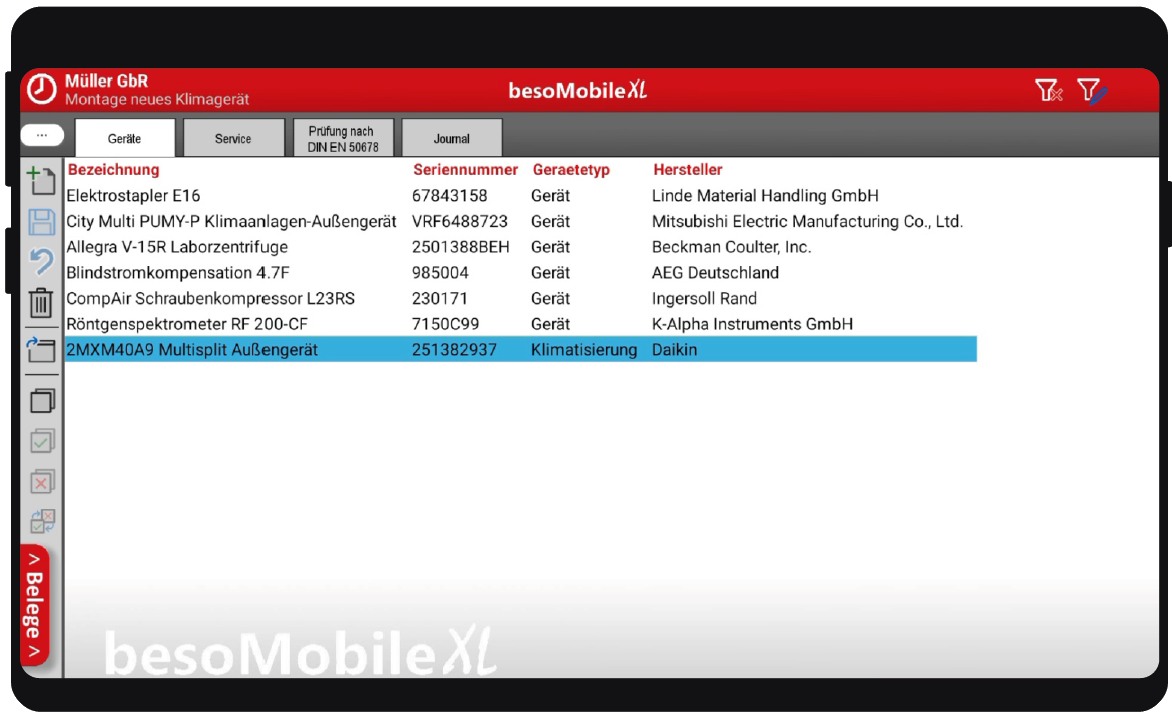Click serial number 67843158
Screen dimensions: 1172x717
point(449,196)
